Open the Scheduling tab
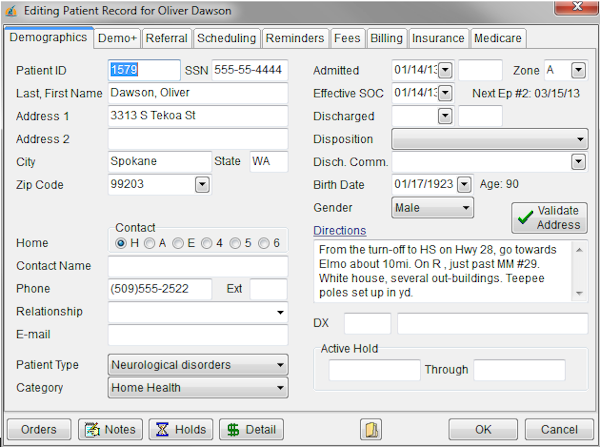 pos(227,38)
